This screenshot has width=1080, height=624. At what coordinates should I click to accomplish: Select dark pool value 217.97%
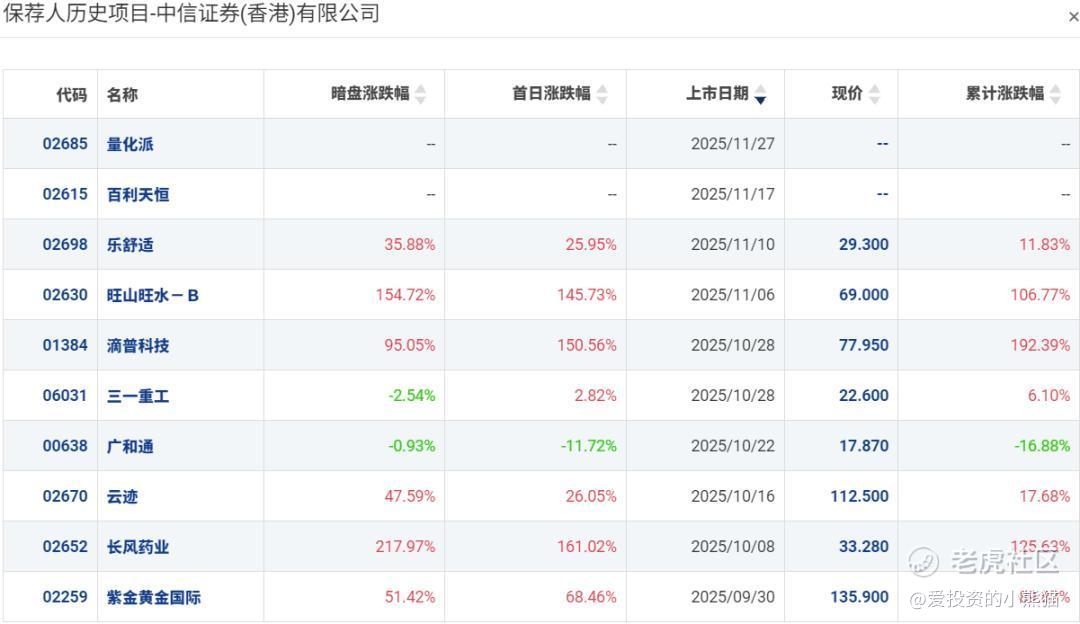406,546
